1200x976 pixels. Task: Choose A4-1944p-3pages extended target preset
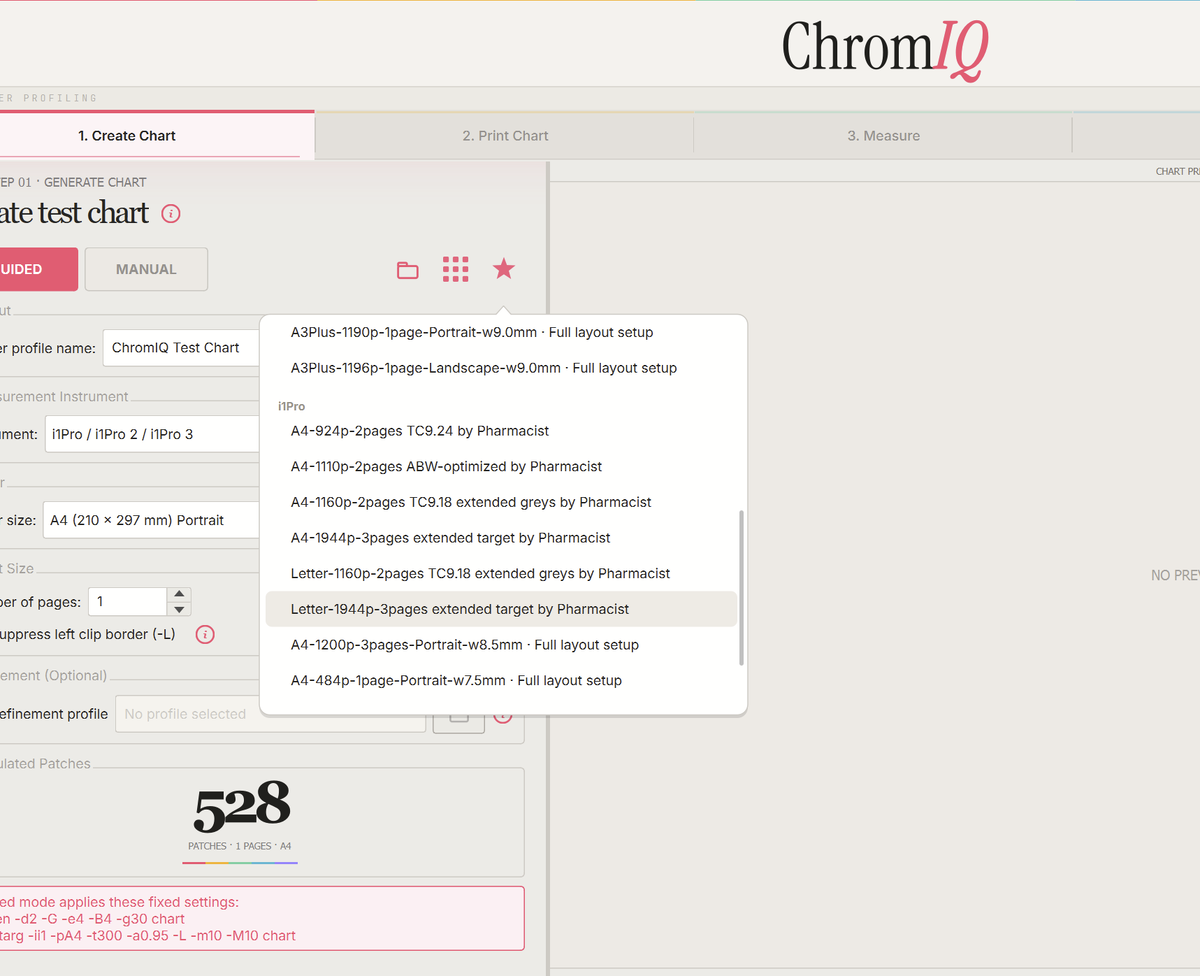point(501,538)
